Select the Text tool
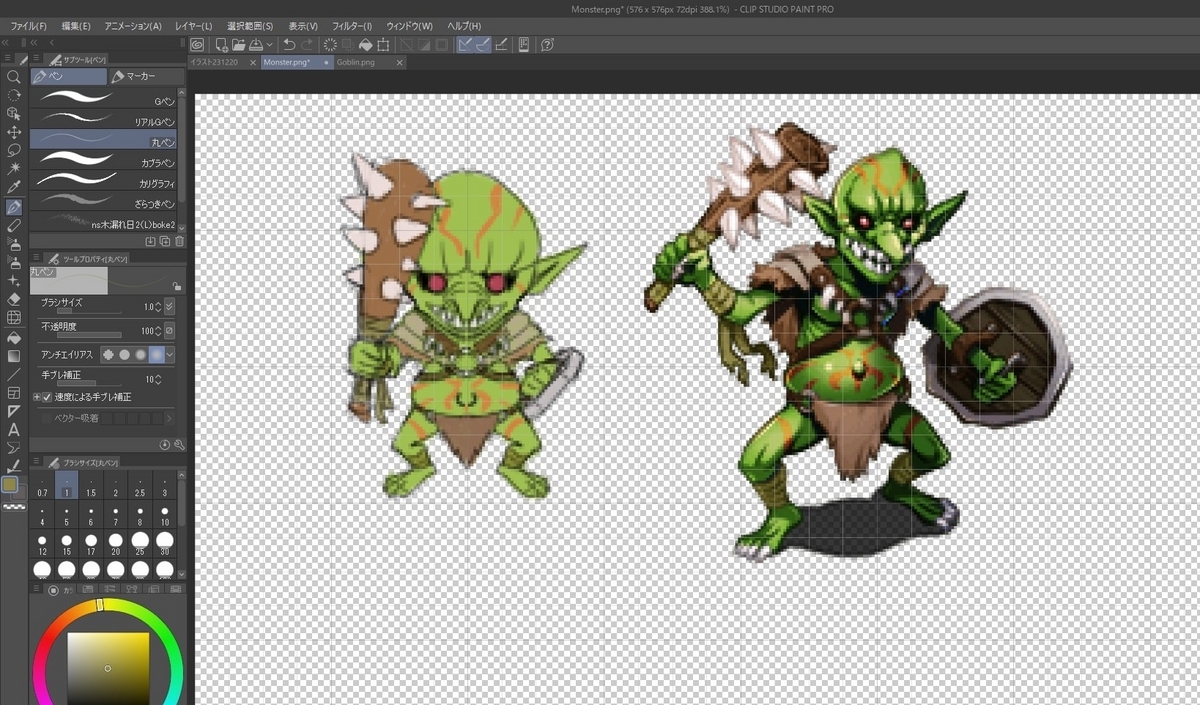The width and height of the screenshot is (1200, 705). pyautogui.click(x=14, y=430)
